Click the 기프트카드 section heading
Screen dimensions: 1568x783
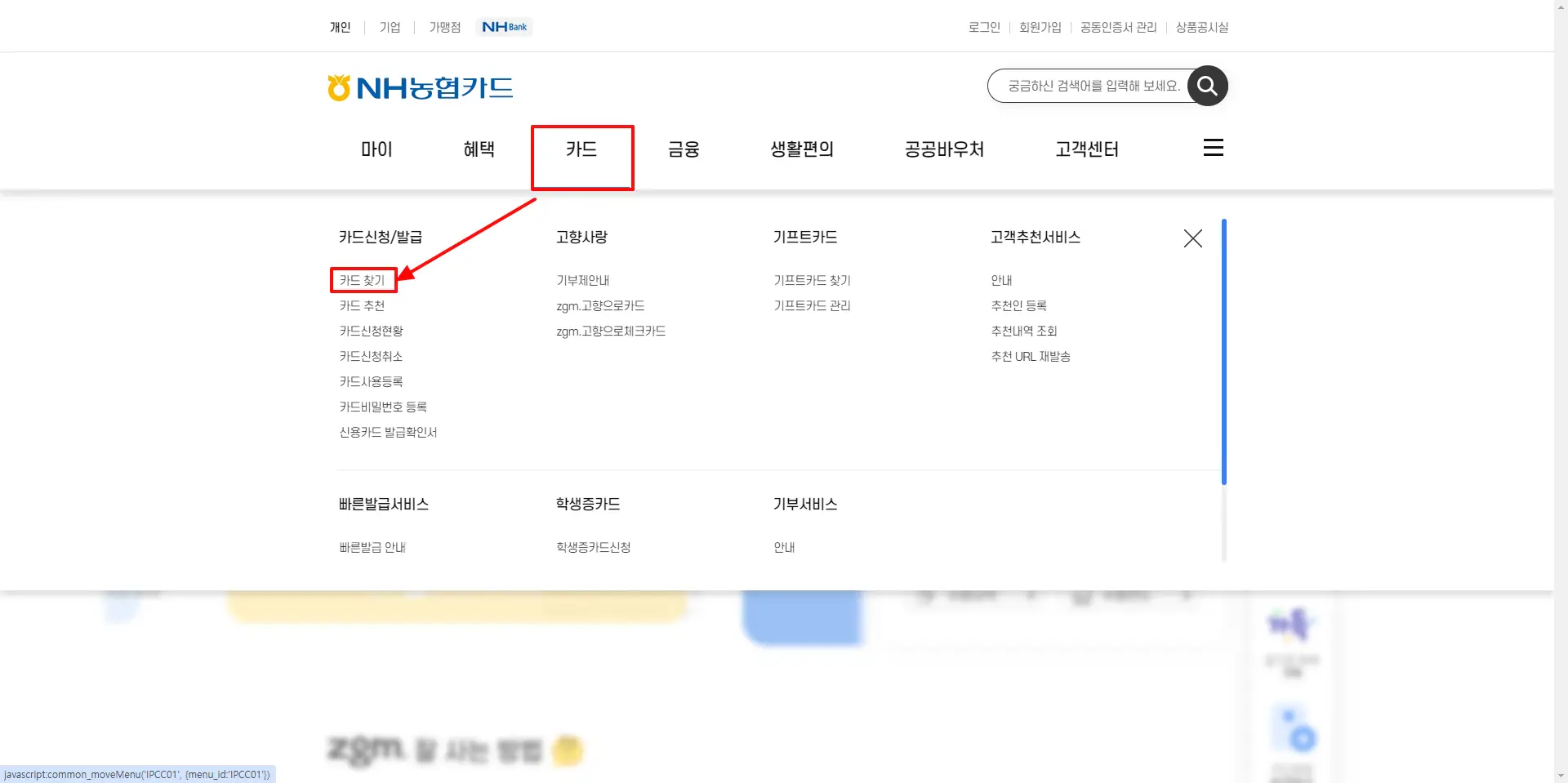click(804, 237)
